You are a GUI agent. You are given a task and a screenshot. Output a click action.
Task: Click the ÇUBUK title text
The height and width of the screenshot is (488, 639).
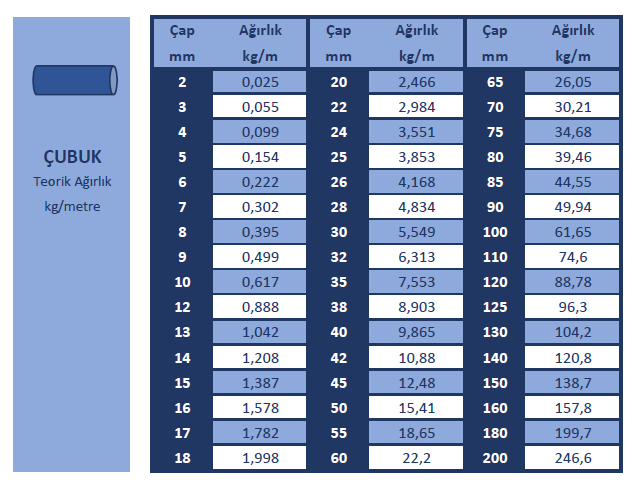[72, 157]
